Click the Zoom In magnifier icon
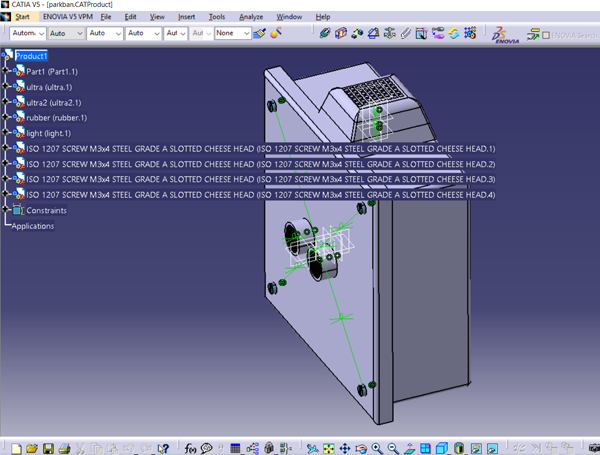 click(377, 447)
